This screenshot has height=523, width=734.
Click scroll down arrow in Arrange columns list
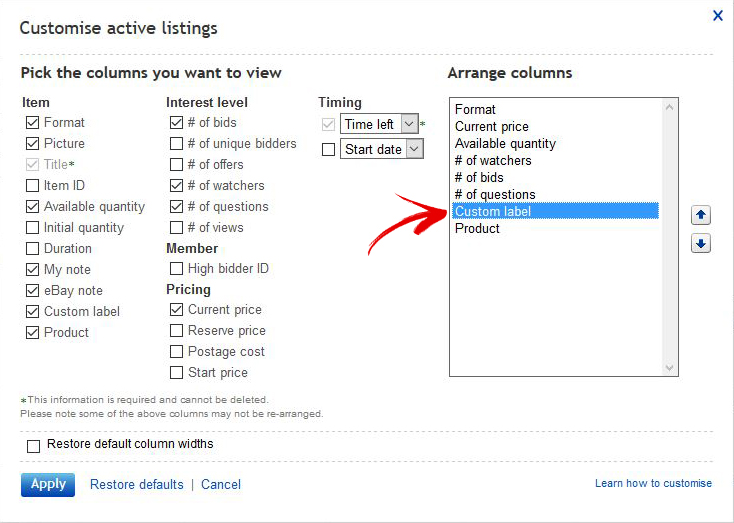point(669,368)
